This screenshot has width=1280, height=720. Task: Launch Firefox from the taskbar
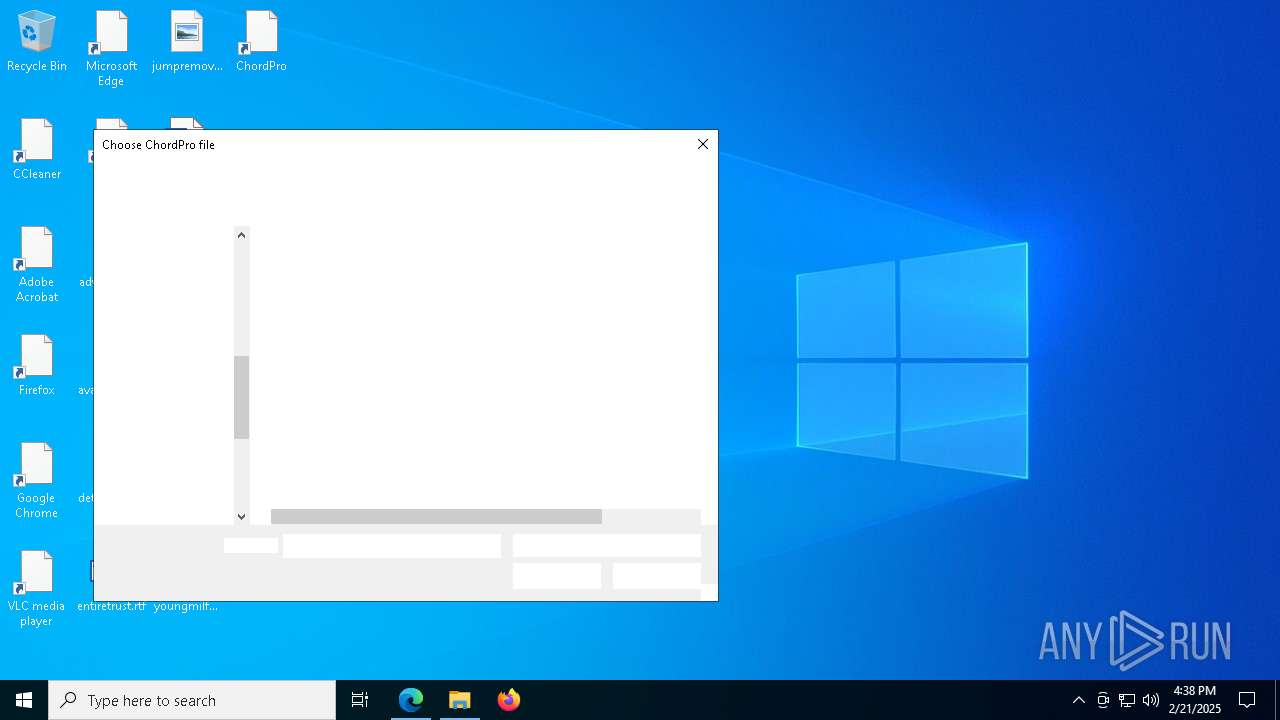point(509,700)
